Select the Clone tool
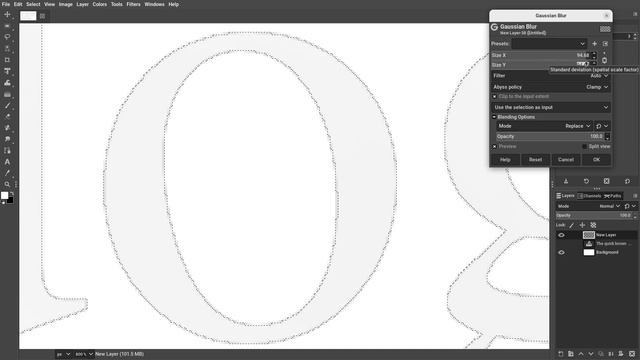This screenshot has height=360, width=640. click(7, 128)
